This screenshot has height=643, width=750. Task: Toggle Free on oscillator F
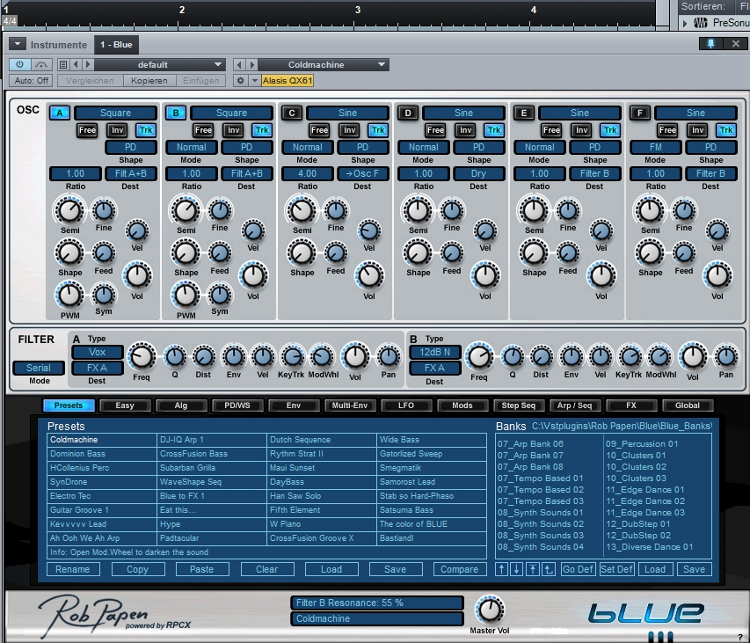point(667,130)
